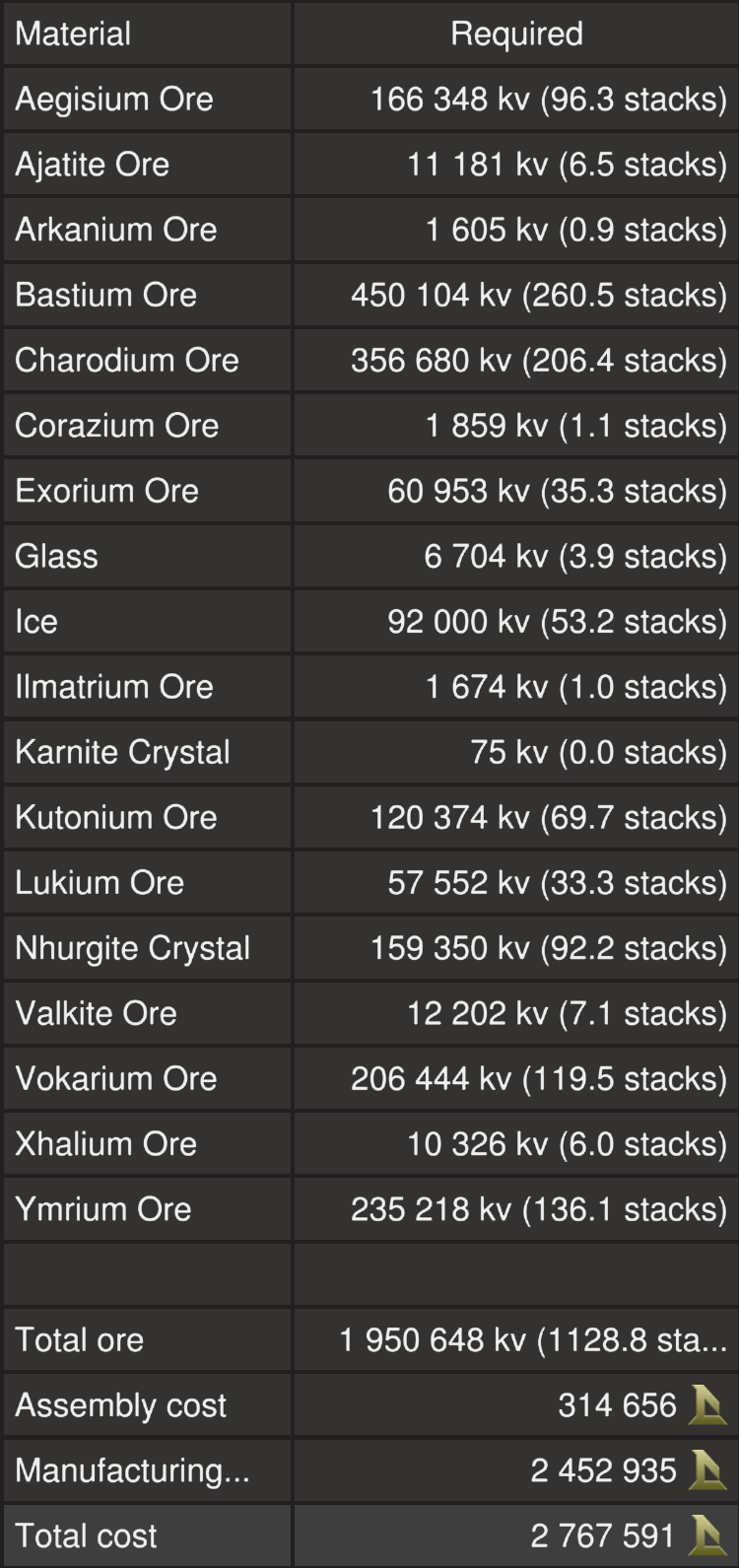Click Kutonium Ore required amount
Viewport: 739px width, 1568px height.
[548, 818]
